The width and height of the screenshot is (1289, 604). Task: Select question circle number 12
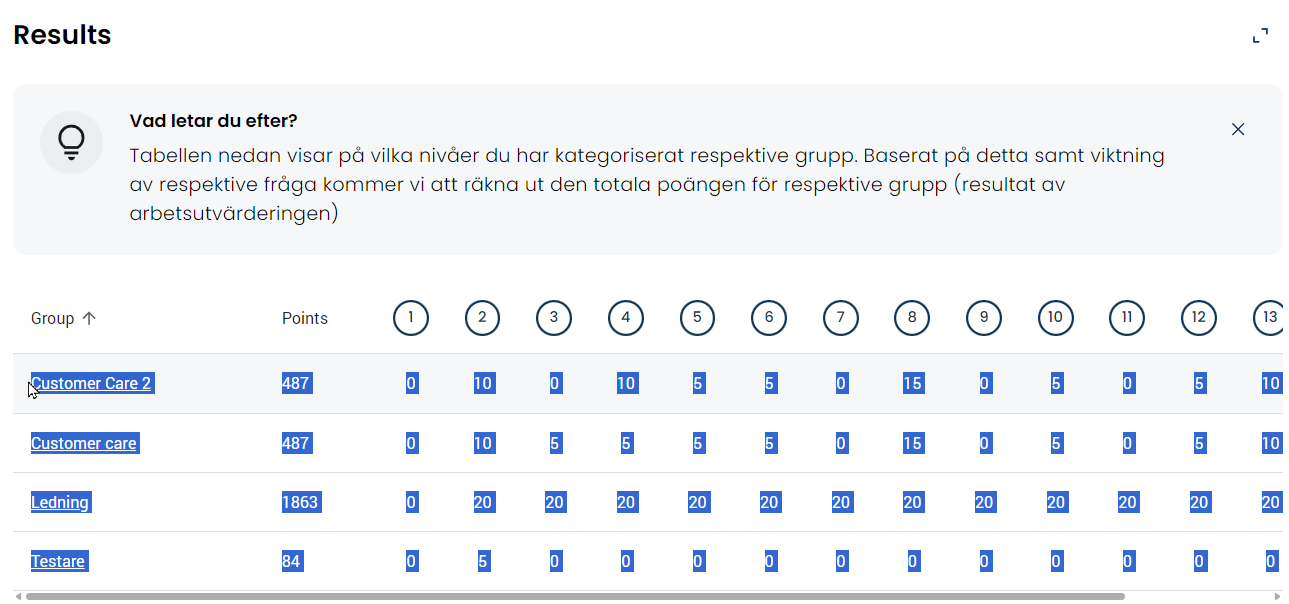tap(1198, 318)
